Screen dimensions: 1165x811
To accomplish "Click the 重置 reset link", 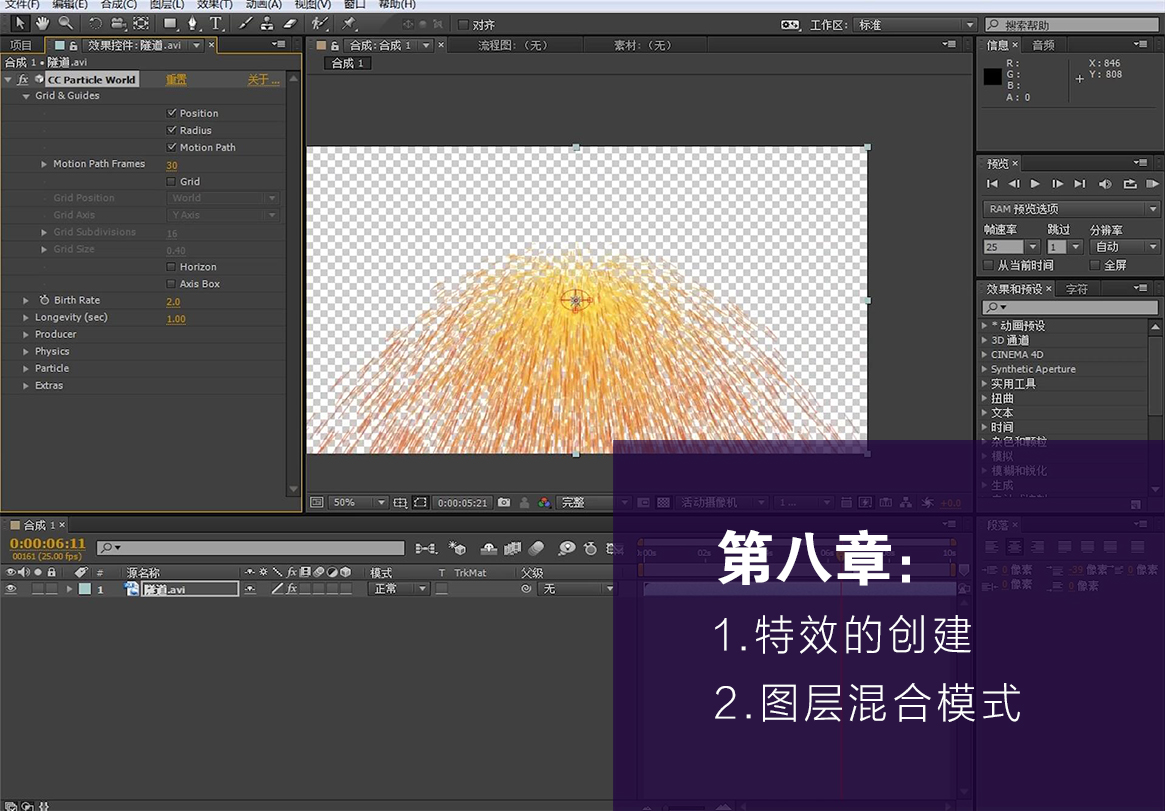I will (176, 79).
